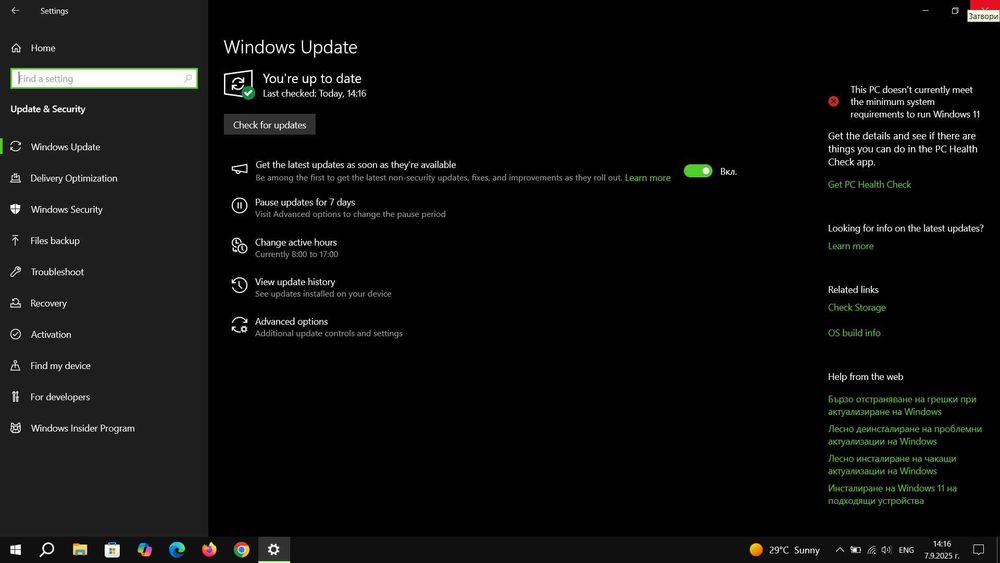Open Get PC Health Check link

click(x=869, y=184)
